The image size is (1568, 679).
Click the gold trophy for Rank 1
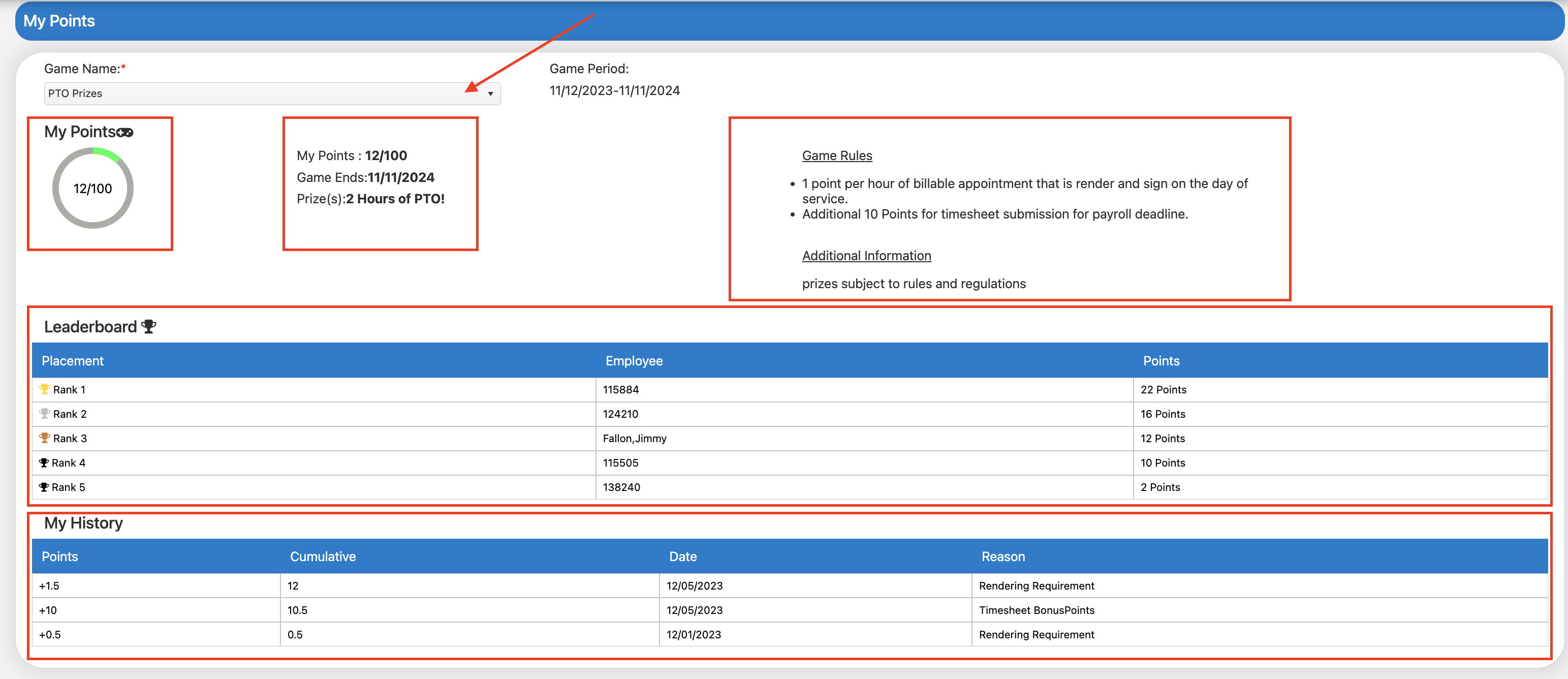tap(44, 389)
